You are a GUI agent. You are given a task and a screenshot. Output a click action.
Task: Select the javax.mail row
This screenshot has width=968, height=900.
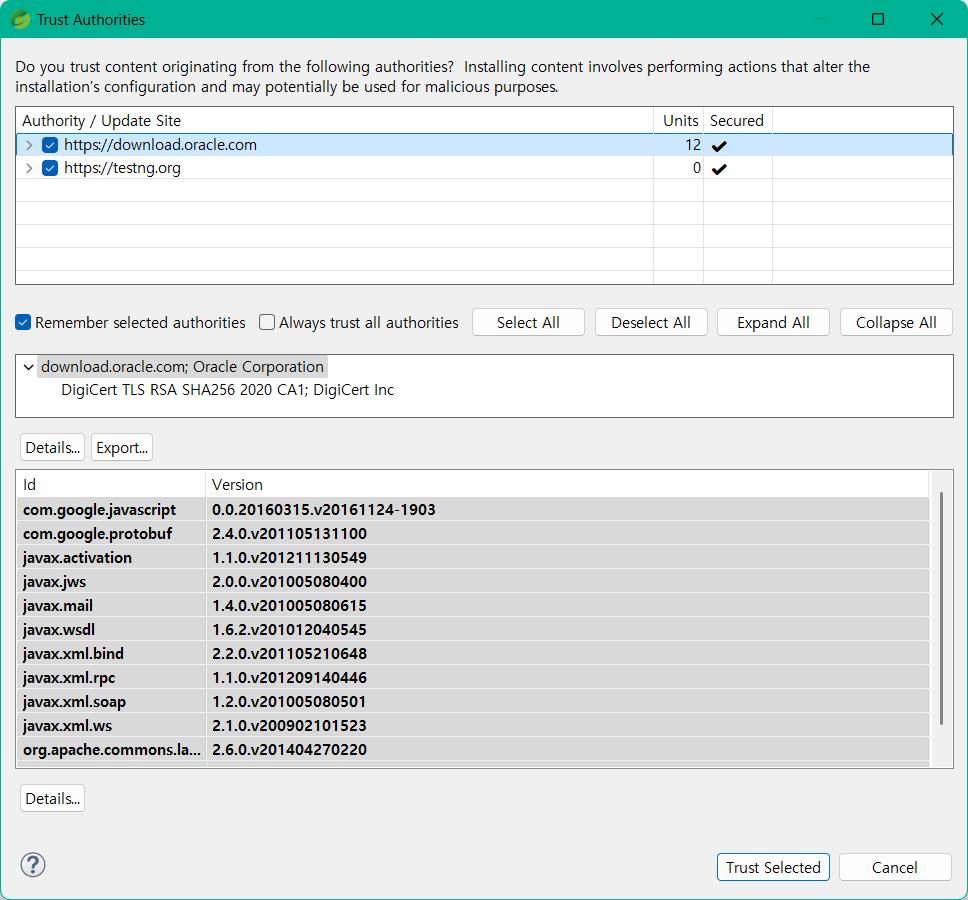click(473, 606)
